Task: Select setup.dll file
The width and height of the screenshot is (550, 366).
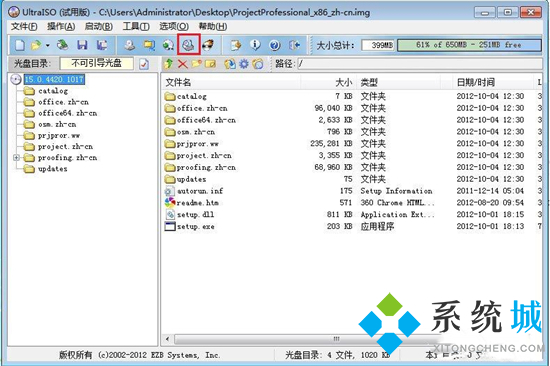Action: (x=189, y=214)
